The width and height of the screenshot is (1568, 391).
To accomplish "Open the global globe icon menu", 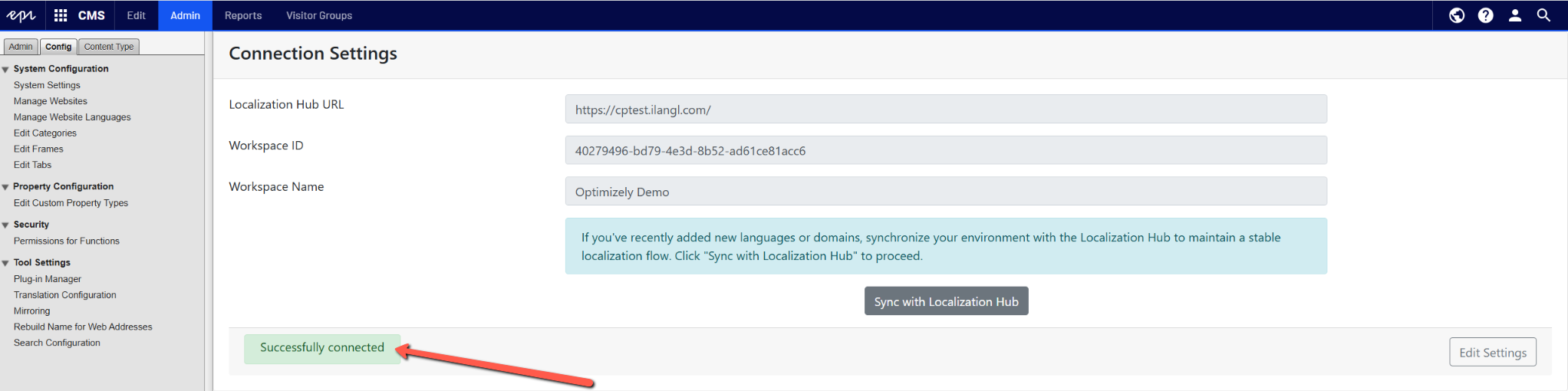I will (x=1456, y=15).
